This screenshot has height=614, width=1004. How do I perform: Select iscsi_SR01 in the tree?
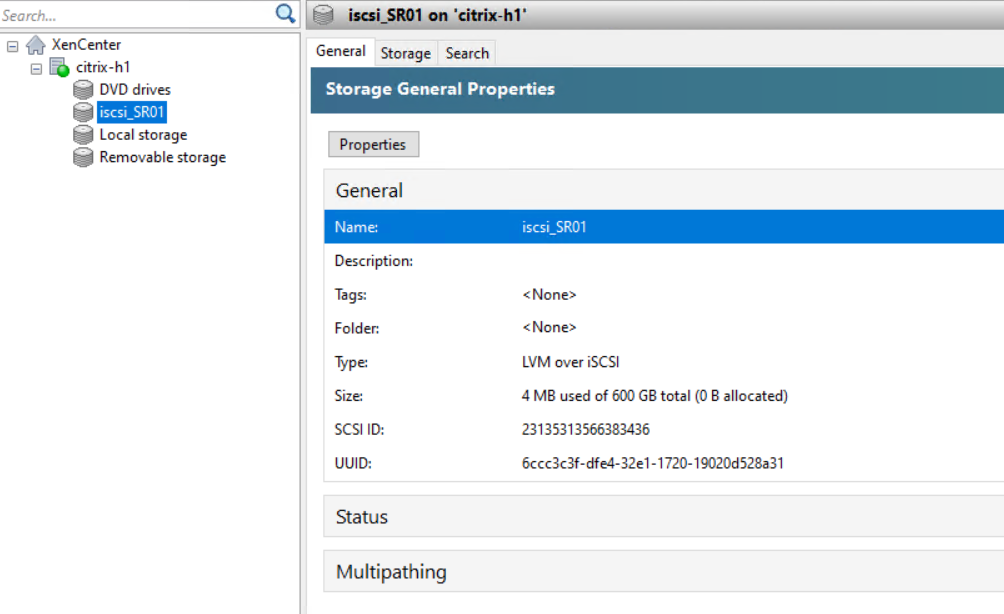coord(132,112)
